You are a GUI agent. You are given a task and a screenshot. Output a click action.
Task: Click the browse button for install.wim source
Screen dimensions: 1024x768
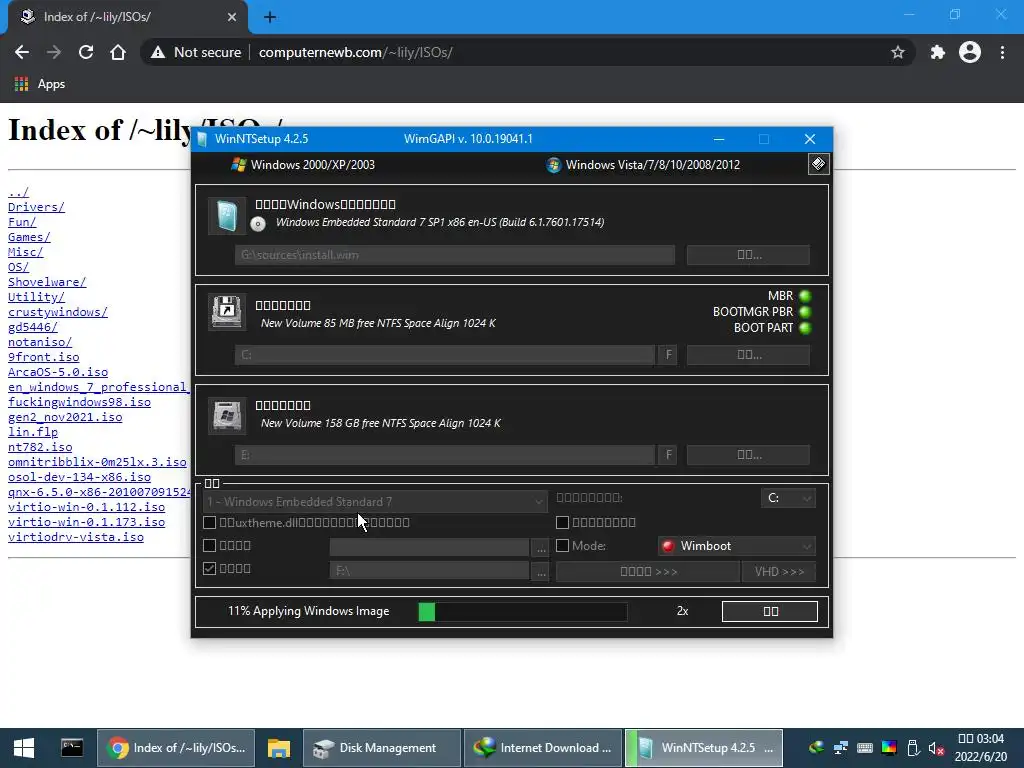[748, 255]
